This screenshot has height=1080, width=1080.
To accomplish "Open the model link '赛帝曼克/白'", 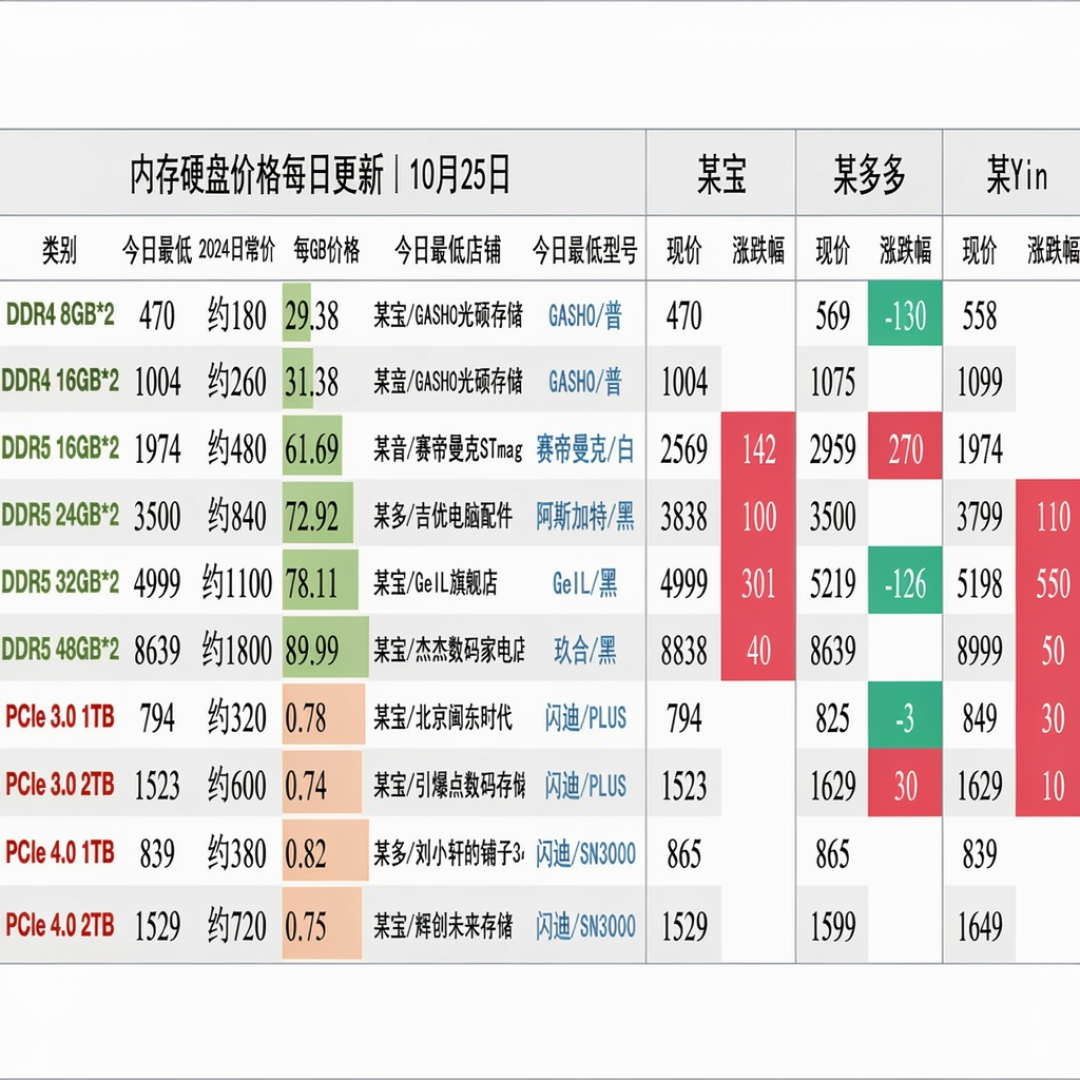I will tap(585, 450).
